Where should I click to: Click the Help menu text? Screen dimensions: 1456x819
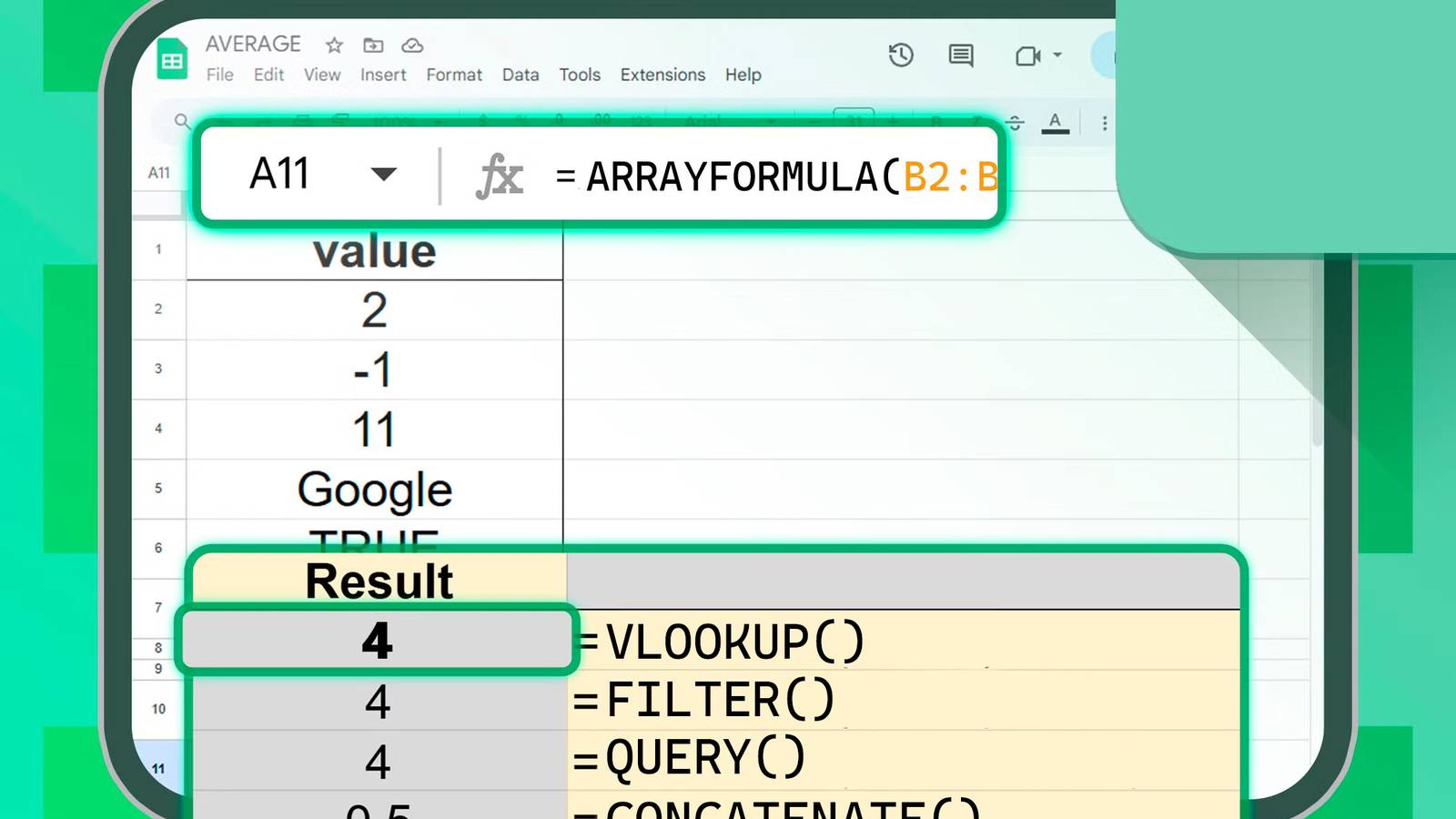743,75
